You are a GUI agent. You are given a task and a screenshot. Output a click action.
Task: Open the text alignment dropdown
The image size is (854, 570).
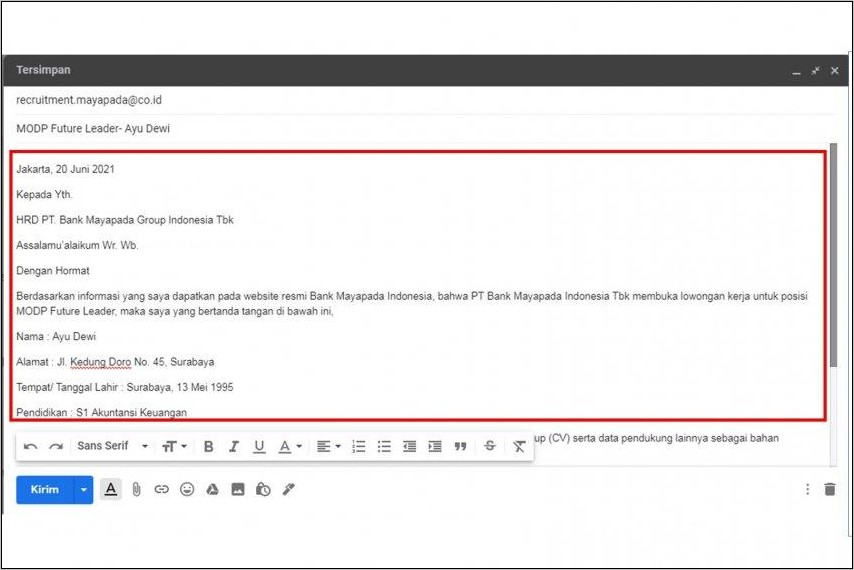pyautogui.click(x=328, y=446)
